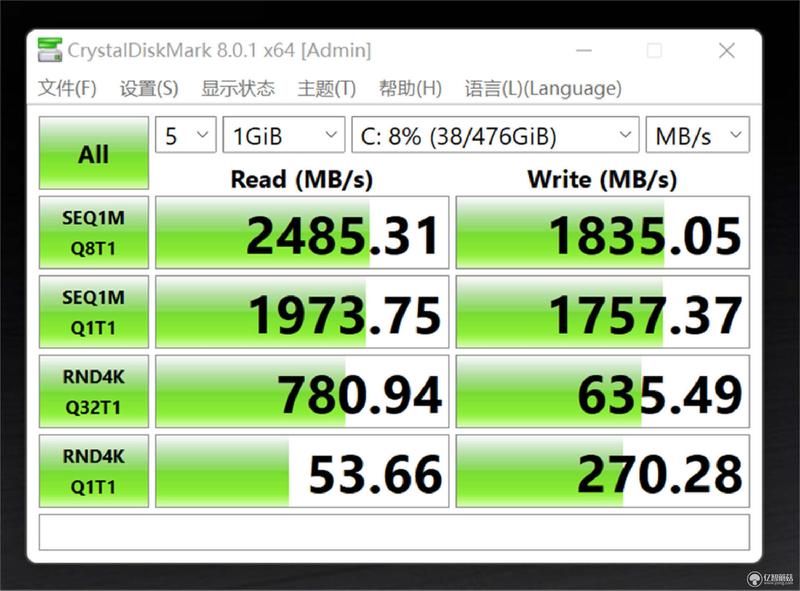This screenshot has width=800, height=591.
Task: Expand the MB/s unit dropdown
Action: point(698,135)
